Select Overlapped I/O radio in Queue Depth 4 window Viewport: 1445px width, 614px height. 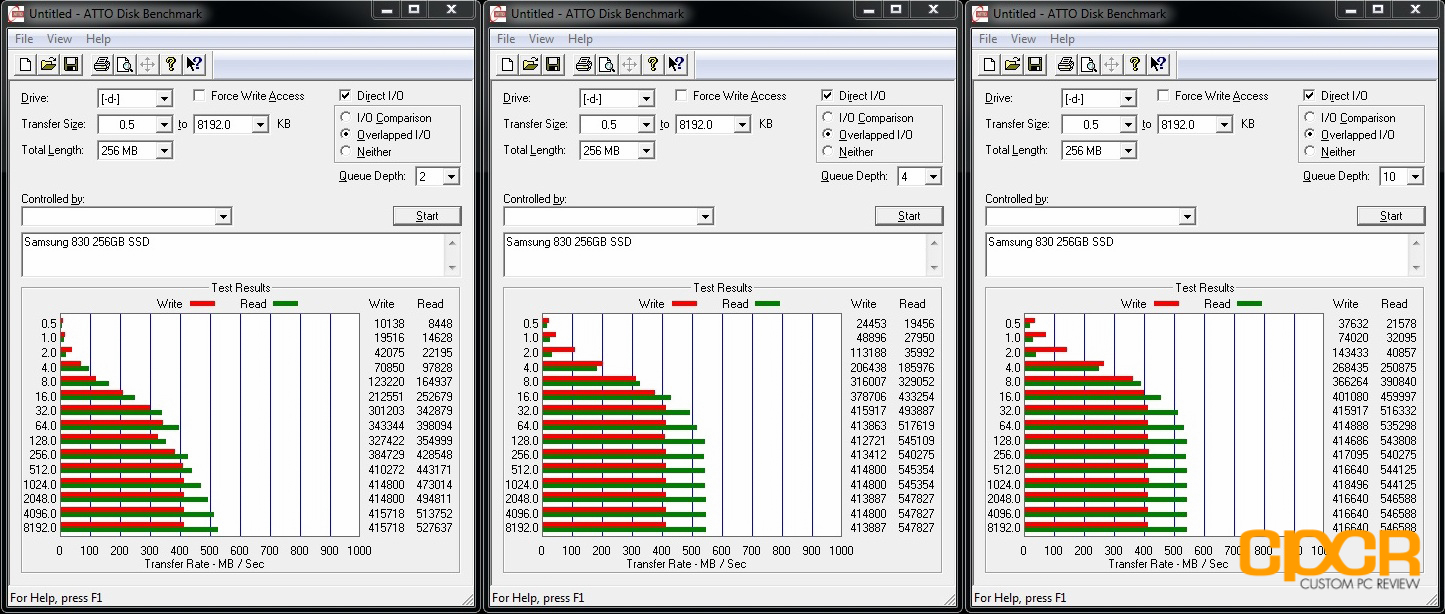coord(829,135)
